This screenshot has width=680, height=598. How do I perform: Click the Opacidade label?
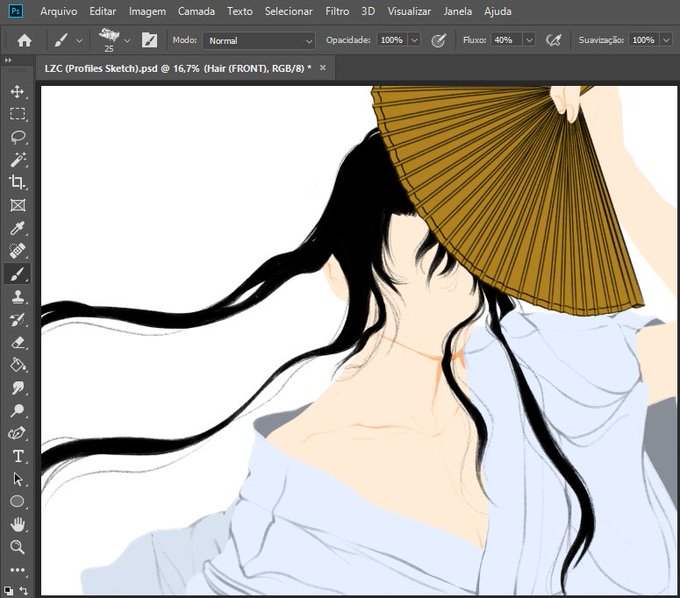[x=348, y=40]
